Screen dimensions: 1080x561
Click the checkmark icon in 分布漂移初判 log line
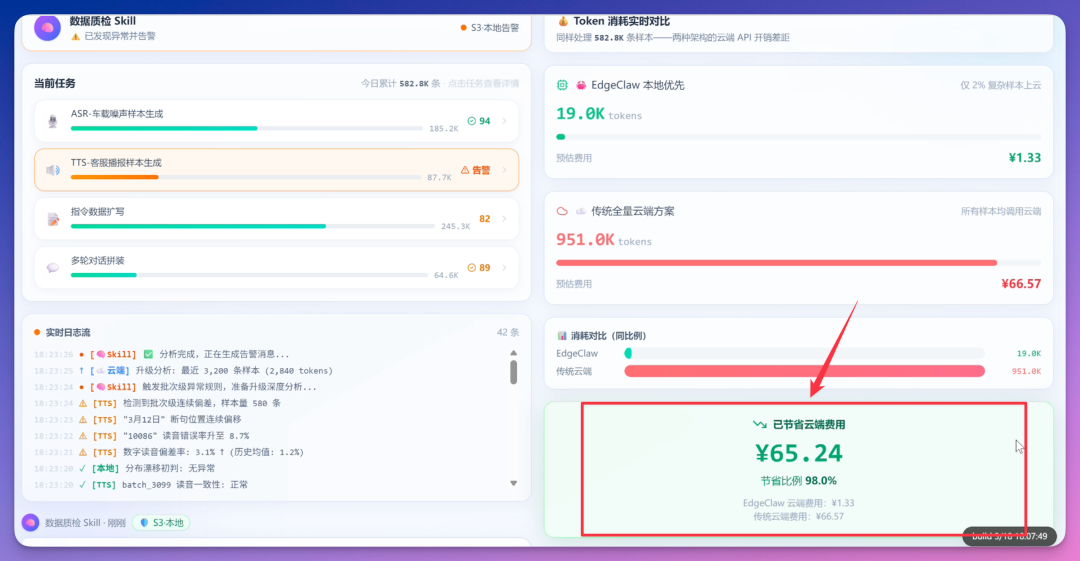83,469
